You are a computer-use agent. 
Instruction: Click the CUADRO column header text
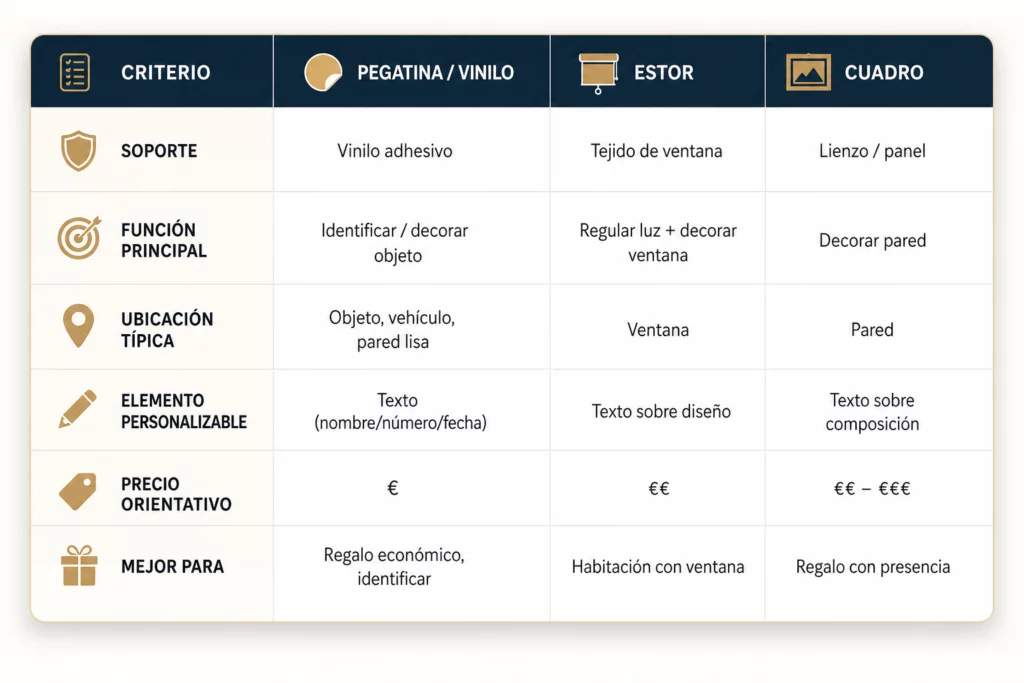pyautogui.click(x=884, y=72)
